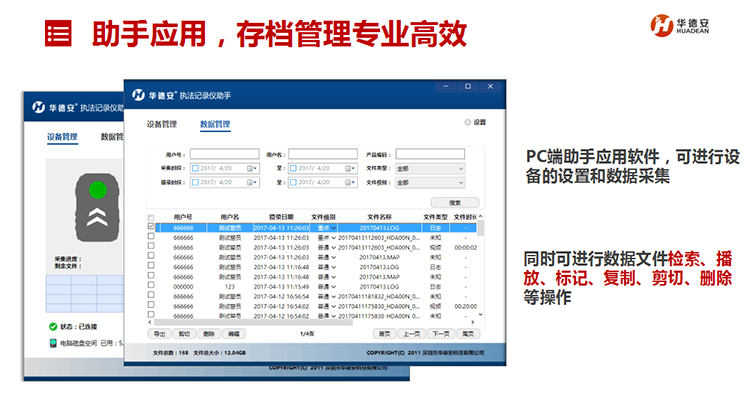This screenshot has height=397, width=750.
Task: Open level dropdown of the user 000000 row
Action: point(333,287)
